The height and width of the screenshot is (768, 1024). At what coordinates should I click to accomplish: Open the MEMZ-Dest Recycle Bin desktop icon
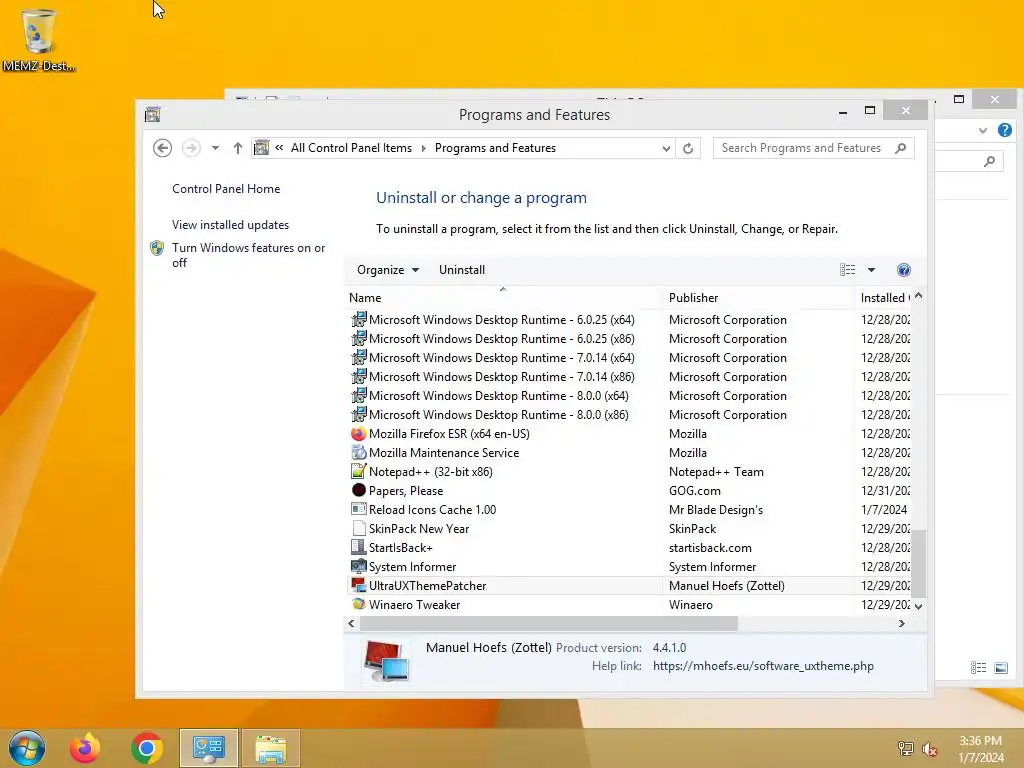pos(38,40)
